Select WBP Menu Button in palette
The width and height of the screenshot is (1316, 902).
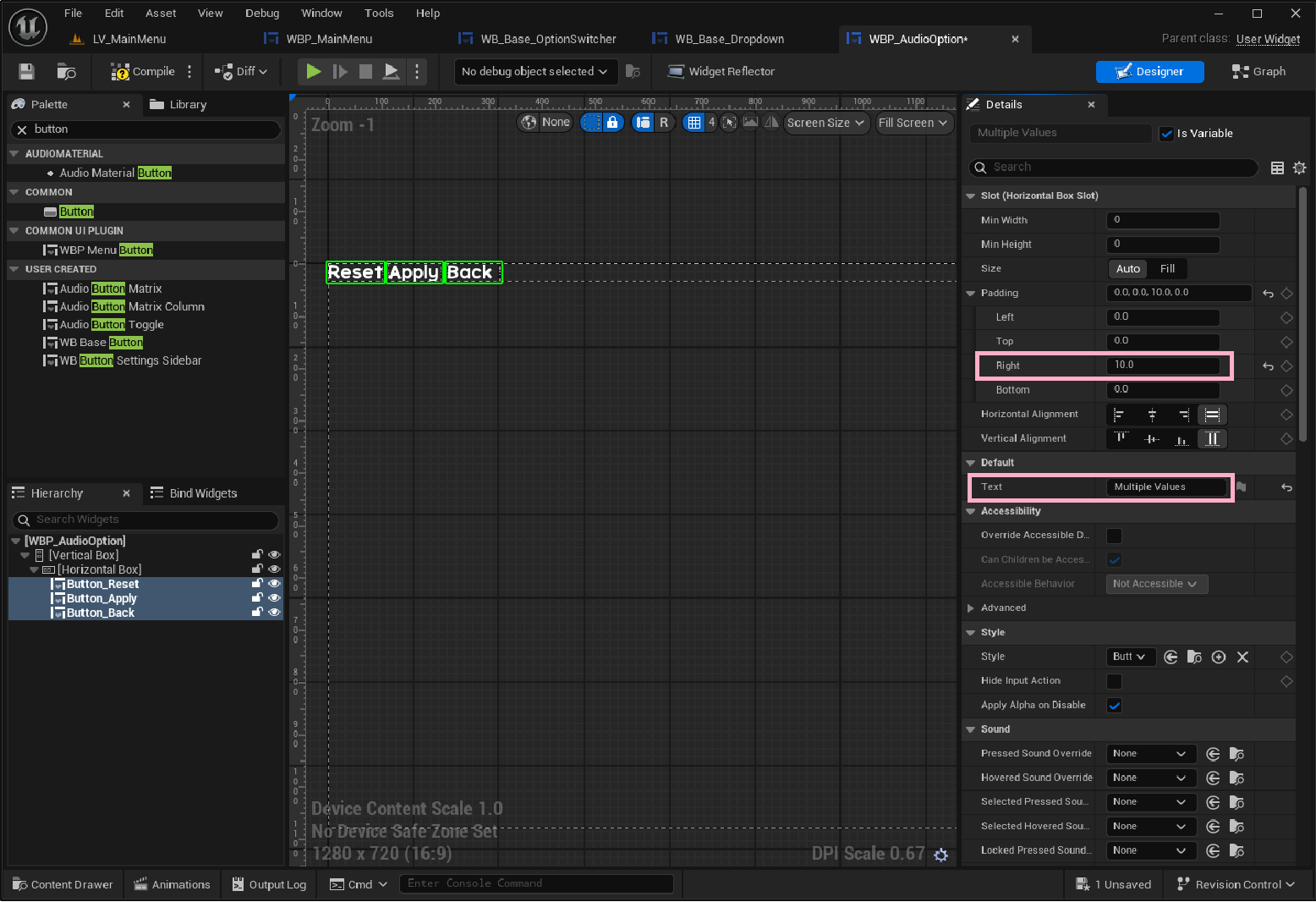pyautogui.click(x=106, y=250)
